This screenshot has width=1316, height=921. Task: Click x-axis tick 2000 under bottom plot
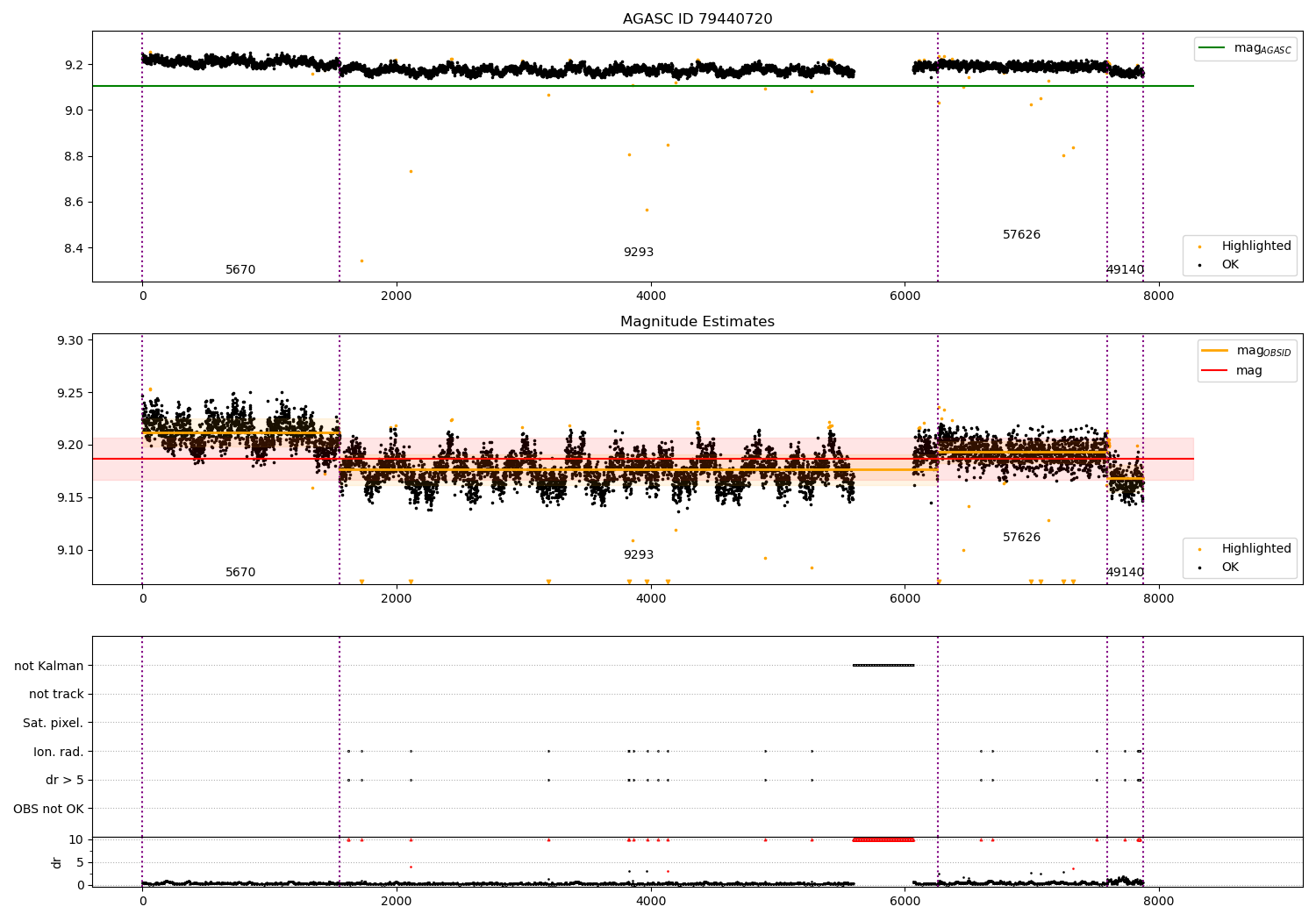(397, 902)
